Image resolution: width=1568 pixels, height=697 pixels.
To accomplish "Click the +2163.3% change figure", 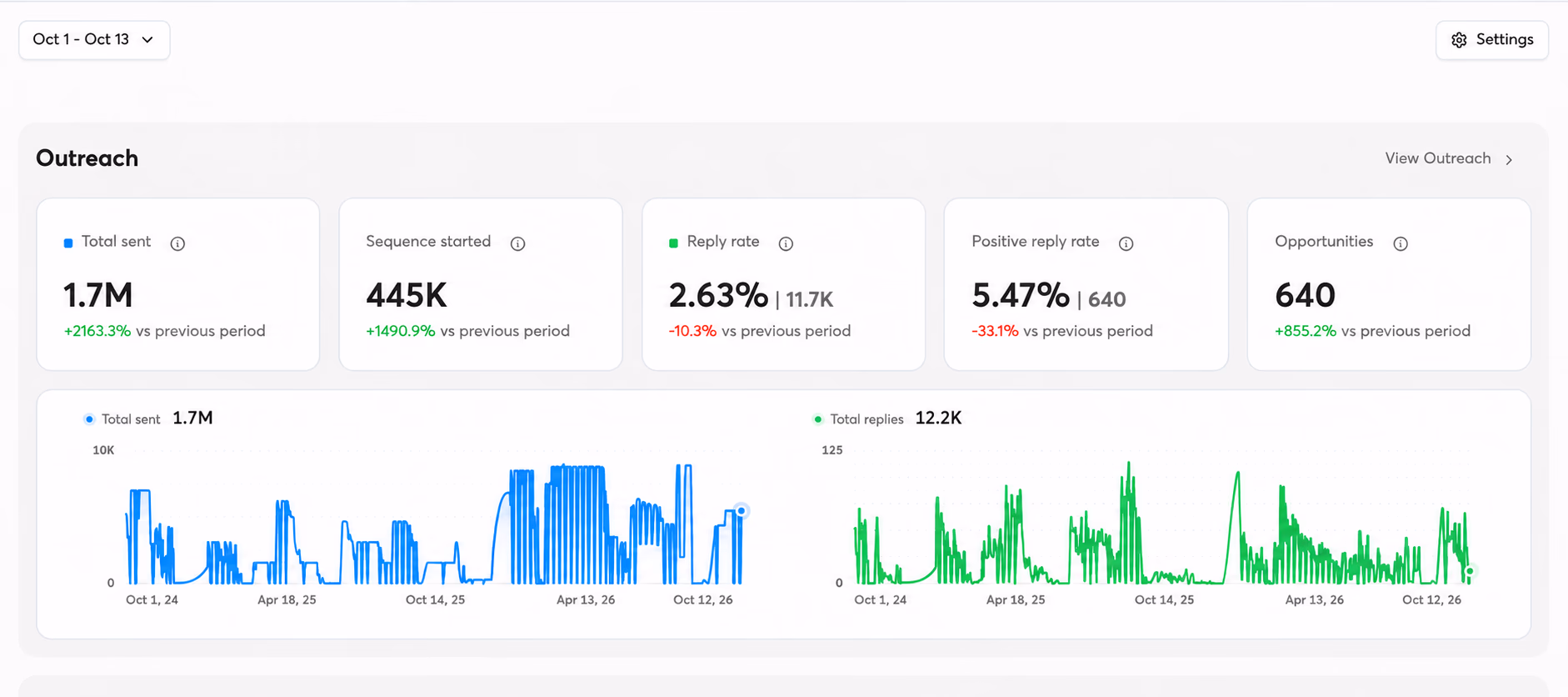I will coord(97,331).
